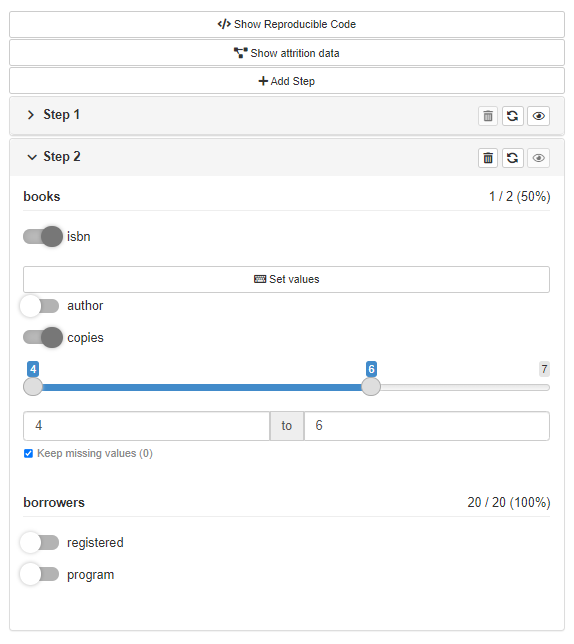Open Show attrition data
The width and height of the screenshot is (574, 644).
[287, 53]
